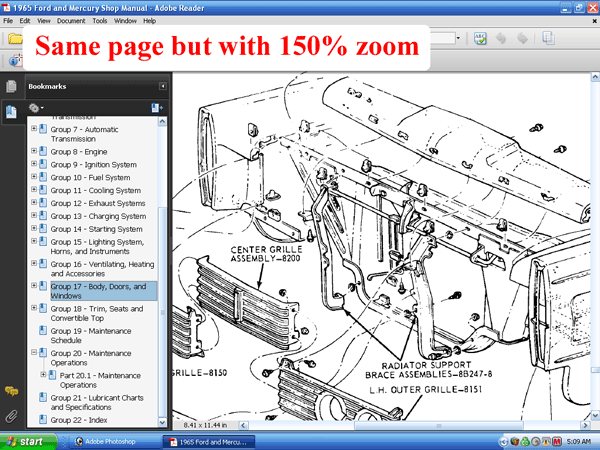Image resolution: width=600 pixels, height=450 pixels.
Task: Expand Part 20.1 - Maintenance Operations
Action: click(x=43, y=375)
